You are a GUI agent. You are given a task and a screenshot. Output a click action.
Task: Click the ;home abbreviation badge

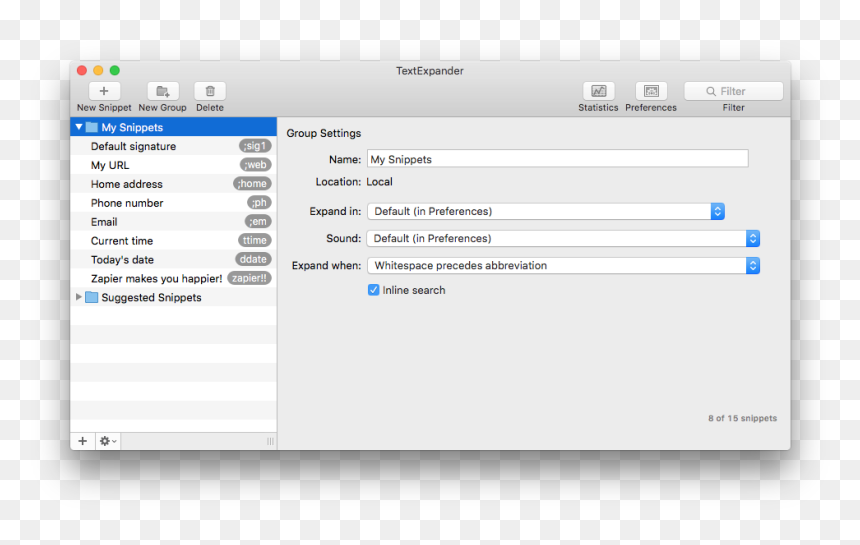252,184
